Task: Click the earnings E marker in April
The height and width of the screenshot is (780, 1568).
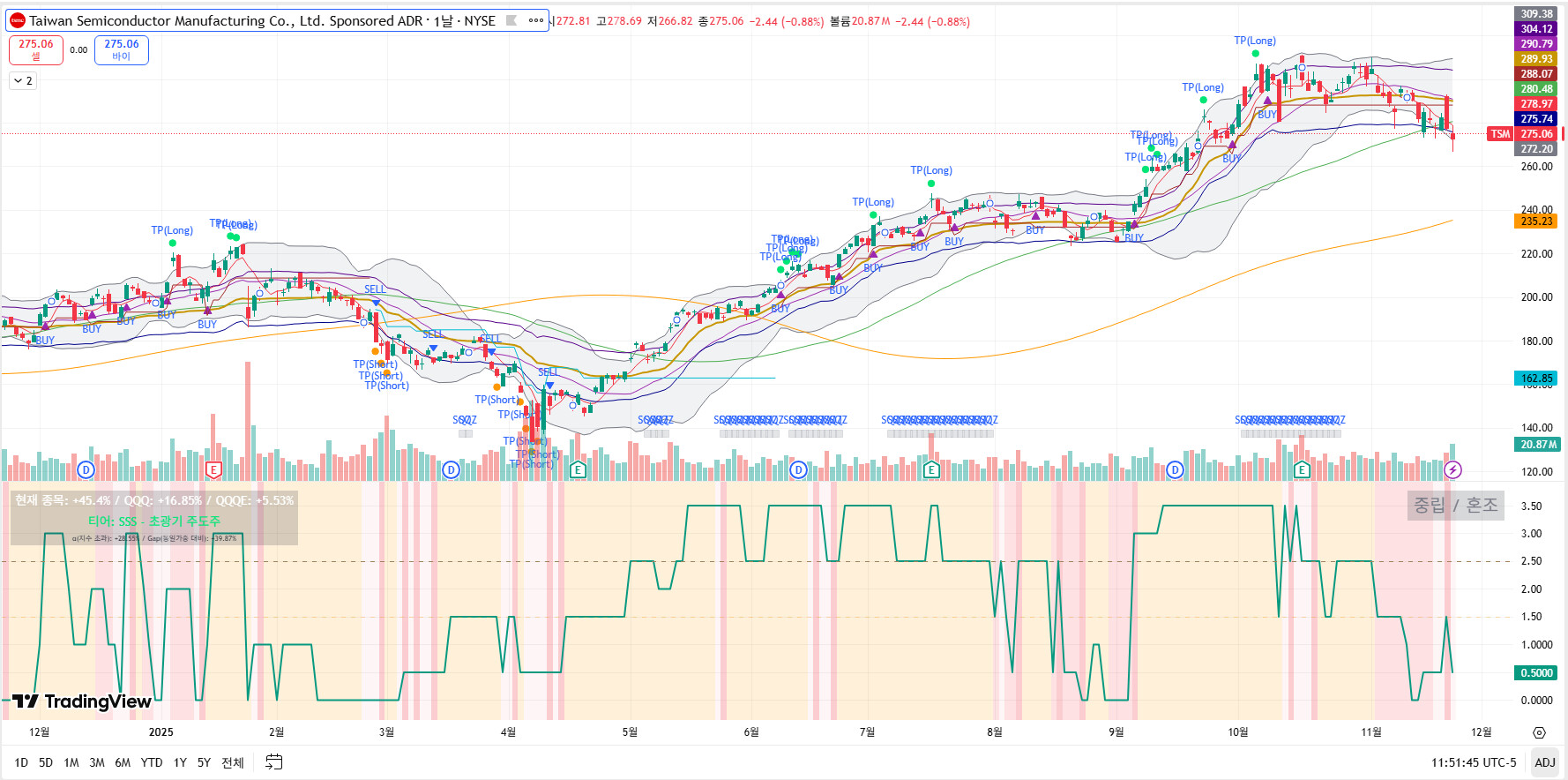Action: pos(578,469)
